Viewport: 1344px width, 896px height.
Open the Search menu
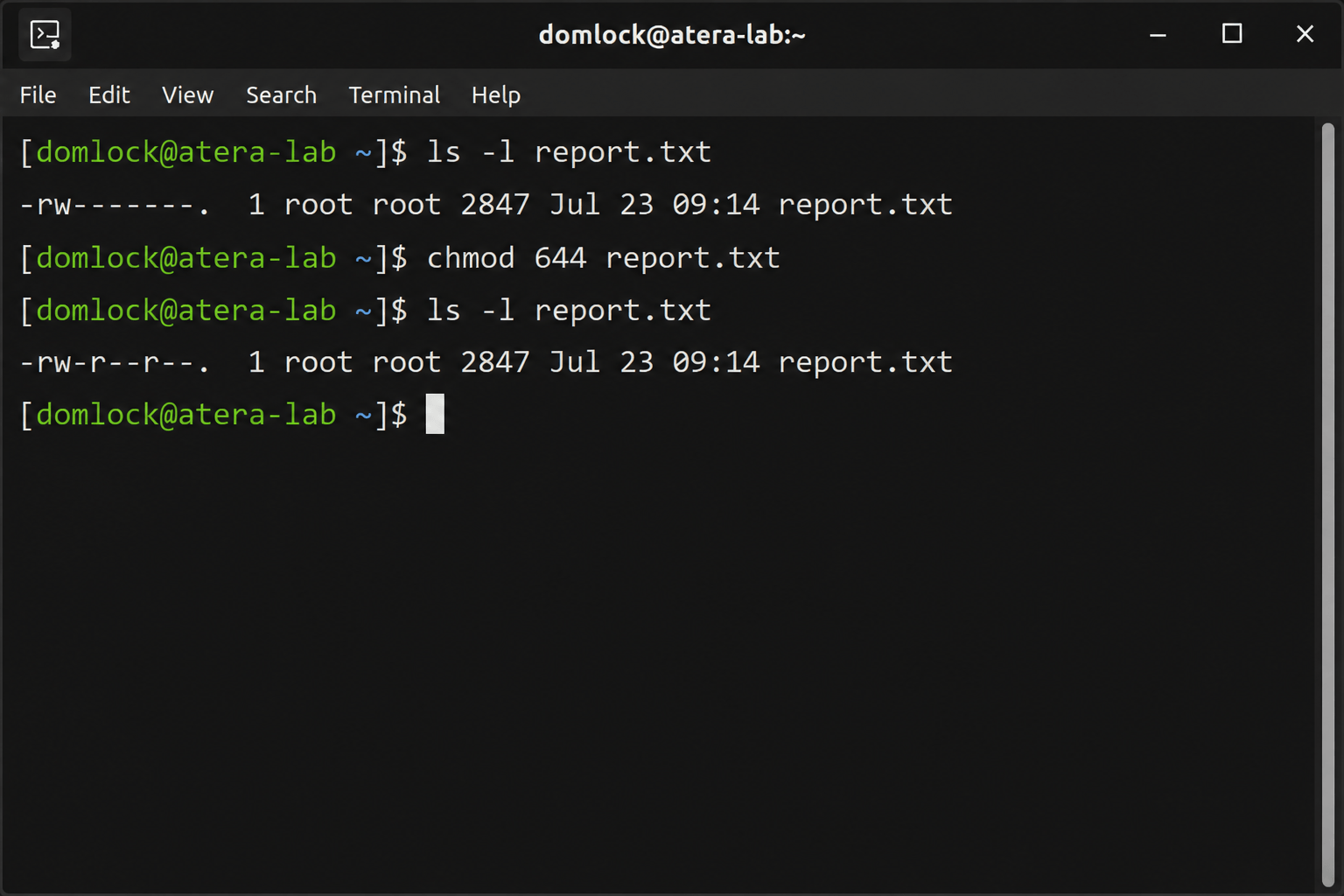pos(282,94)
